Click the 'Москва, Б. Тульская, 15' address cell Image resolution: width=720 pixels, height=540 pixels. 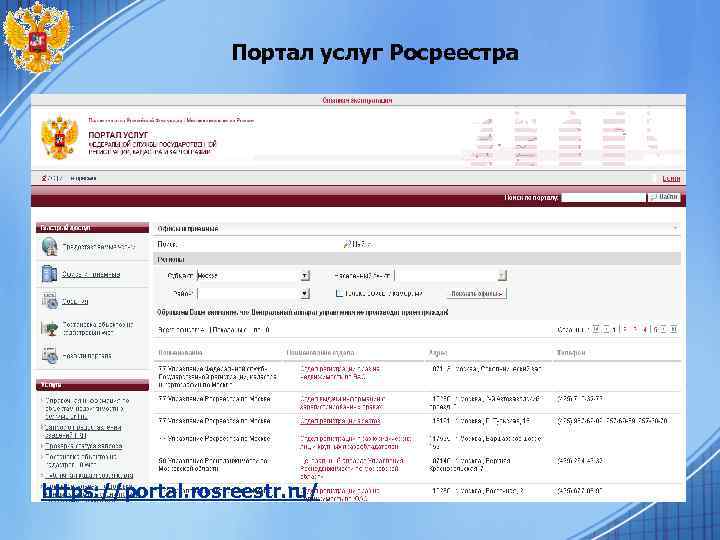pos(481,421)
